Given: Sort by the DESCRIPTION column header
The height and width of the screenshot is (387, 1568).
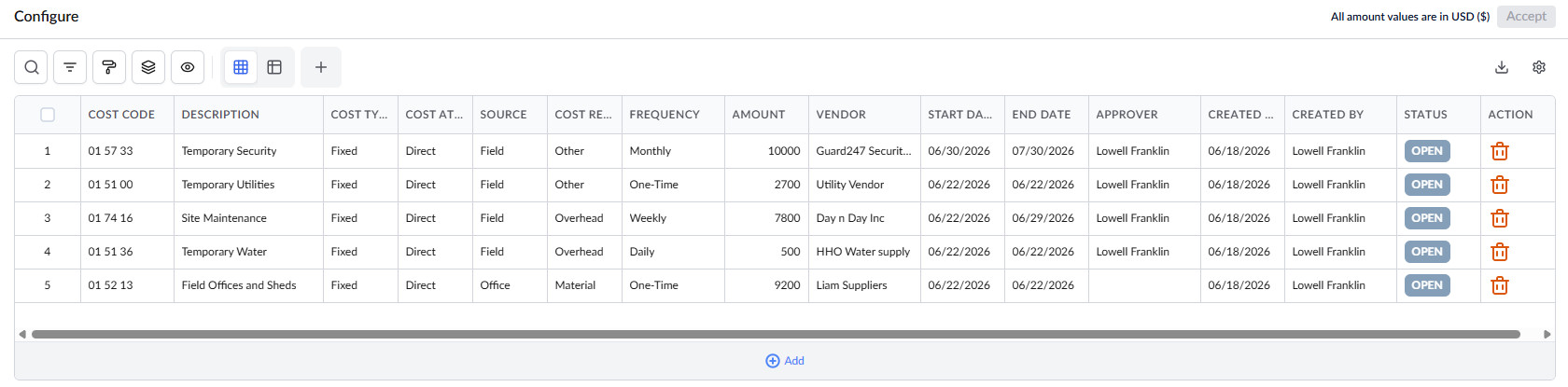Looking at the screenshot, I should [248, 115].
